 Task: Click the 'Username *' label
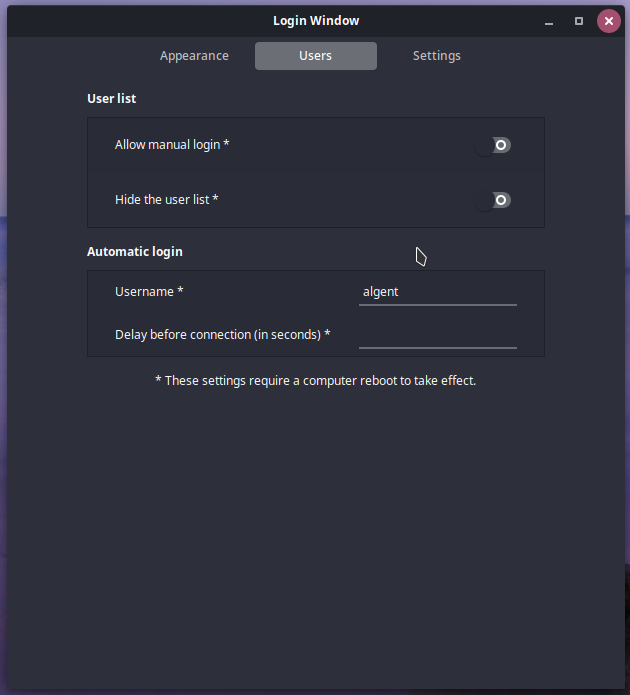(x=149, y=292)
